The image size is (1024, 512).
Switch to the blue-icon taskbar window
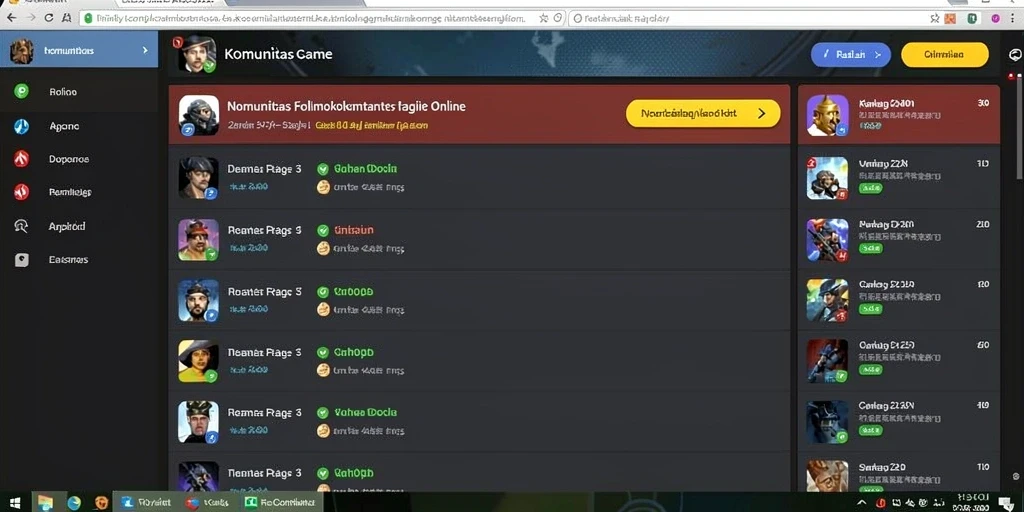(146, 502)
